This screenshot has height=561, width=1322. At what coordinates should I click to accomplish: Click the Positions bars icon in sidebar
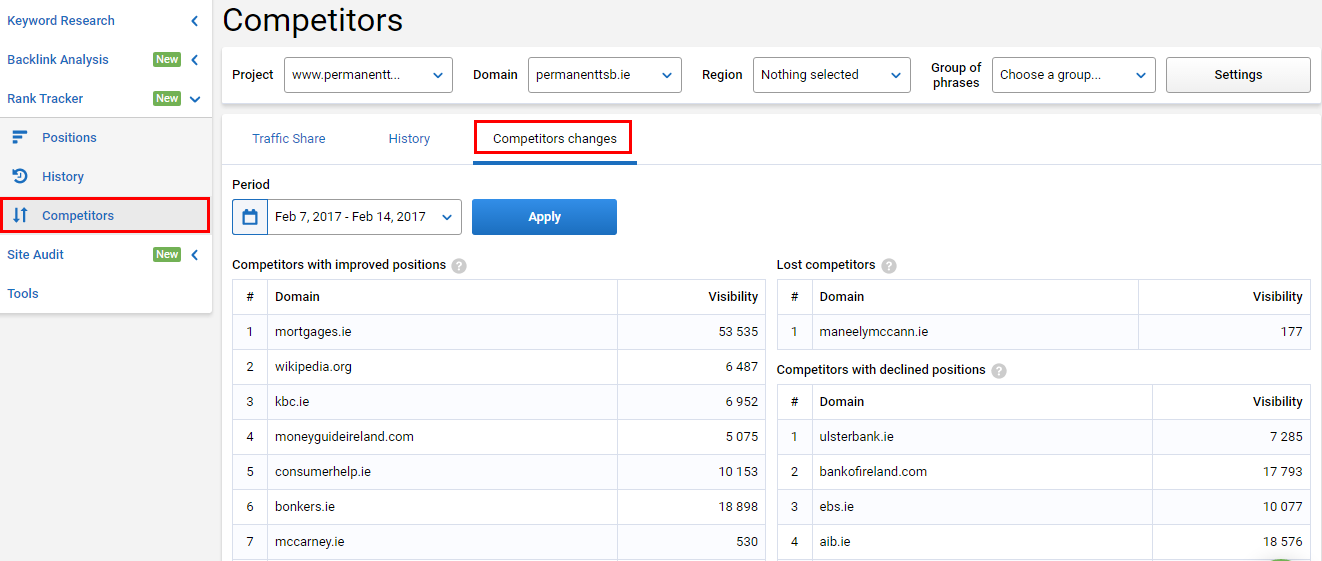click(20, 137)
